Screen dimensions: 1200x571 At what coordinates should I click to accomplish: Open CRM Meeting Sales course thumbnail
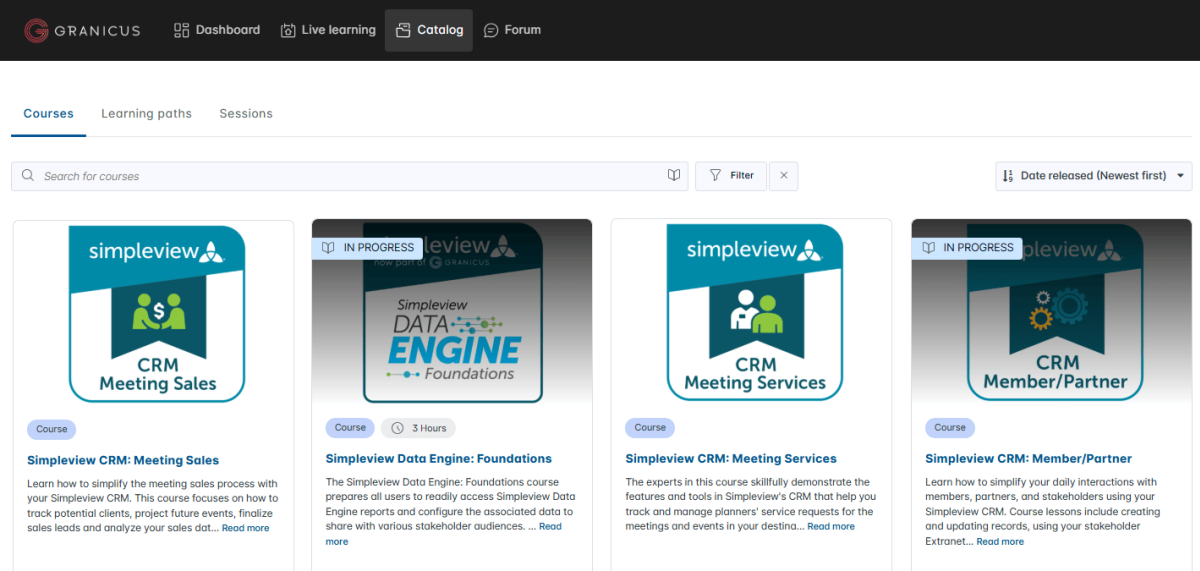(x=157, y=312)
